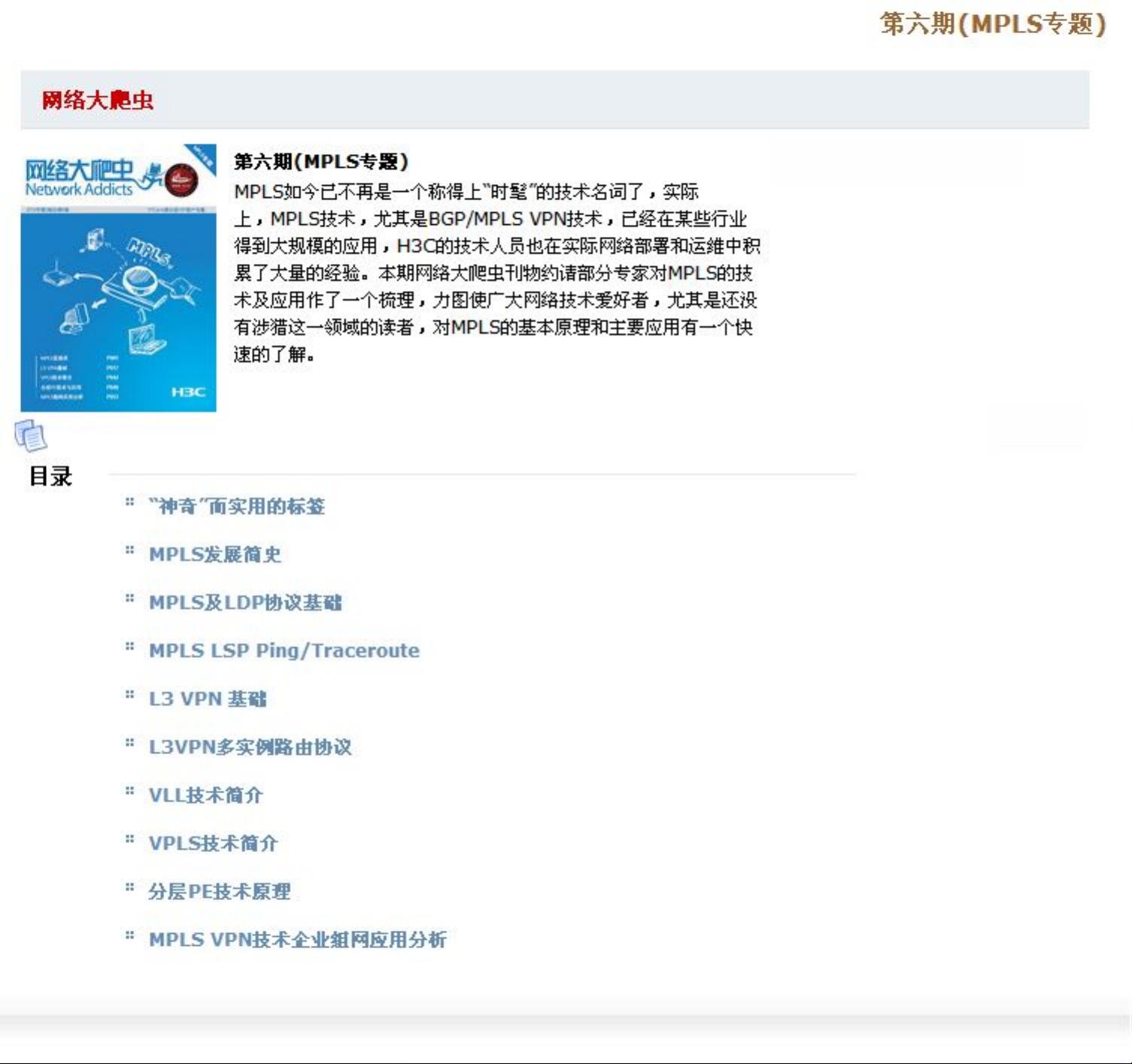Open the "神奇"而实用的标签 article
This screenshot has height=1064, width=1132.
(x=236, y=507)
